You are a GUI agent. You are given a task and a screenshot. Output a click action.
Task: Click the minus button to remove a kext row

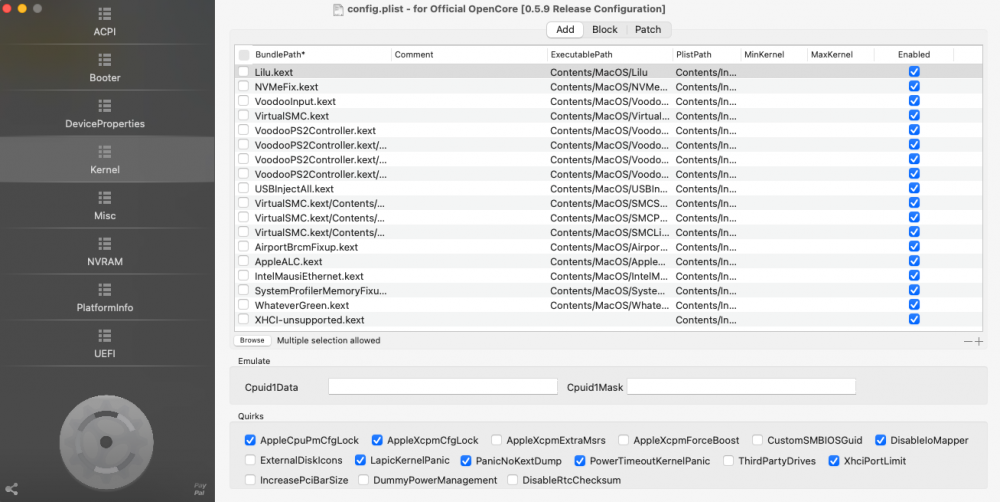point(968,341)
